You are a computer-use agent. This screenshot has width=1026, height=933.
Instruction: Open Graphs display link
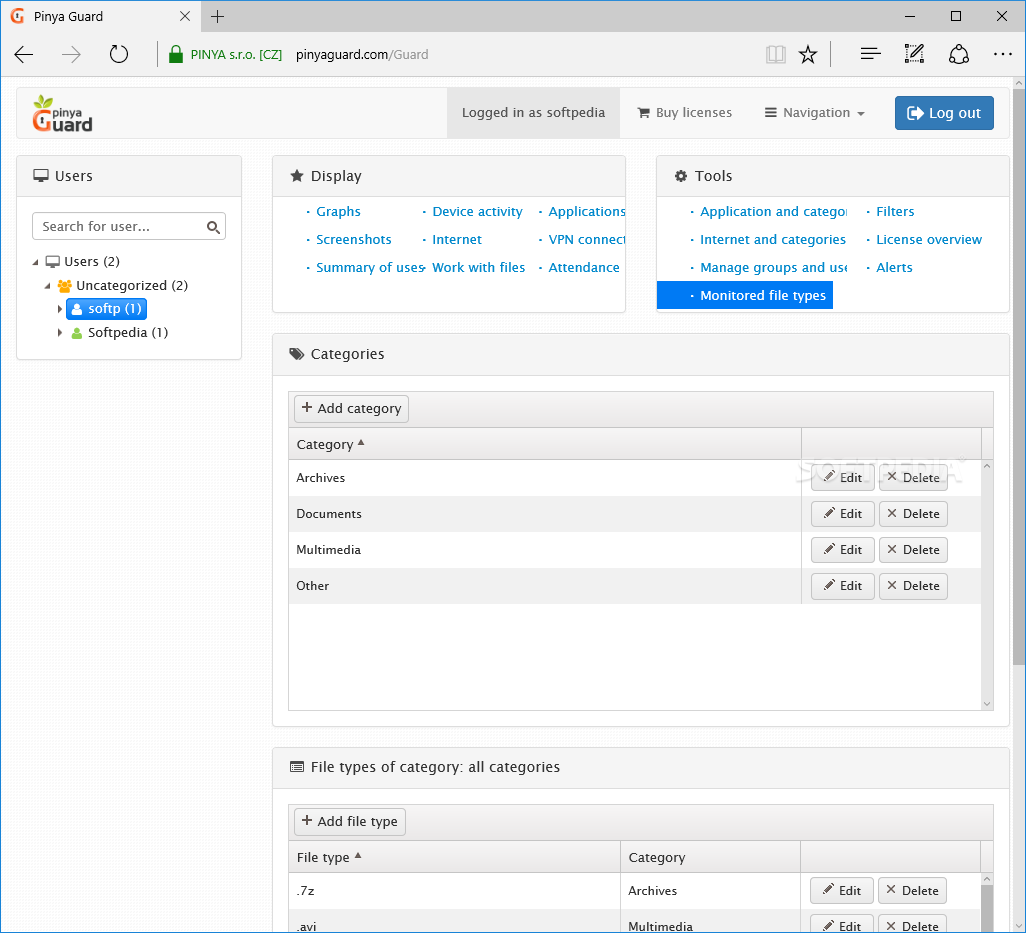[x=338, y=211]
